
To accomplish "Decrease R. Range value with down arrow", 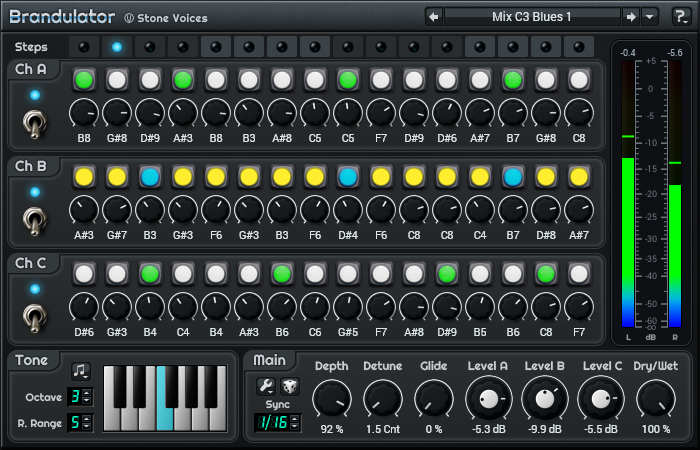I will pos(87,426).
